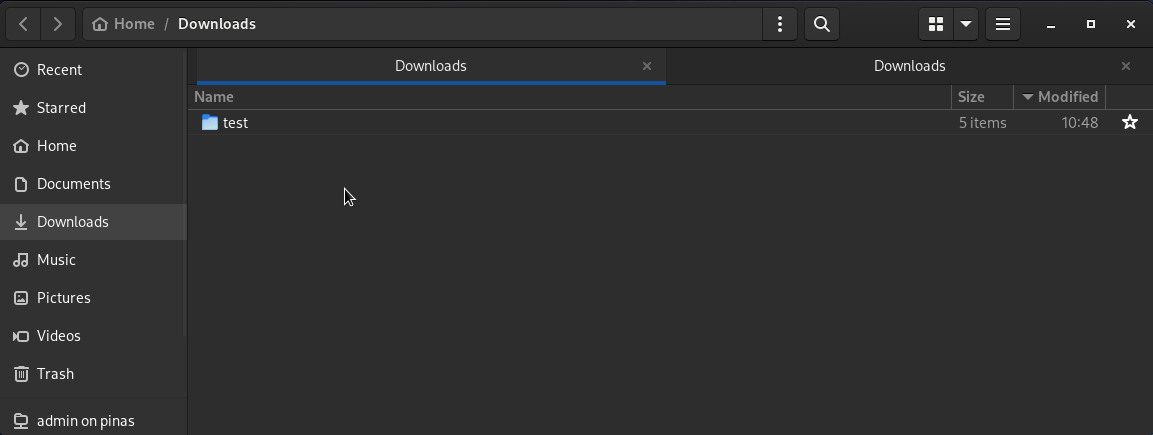Select the test folder icon

[210, 123]
